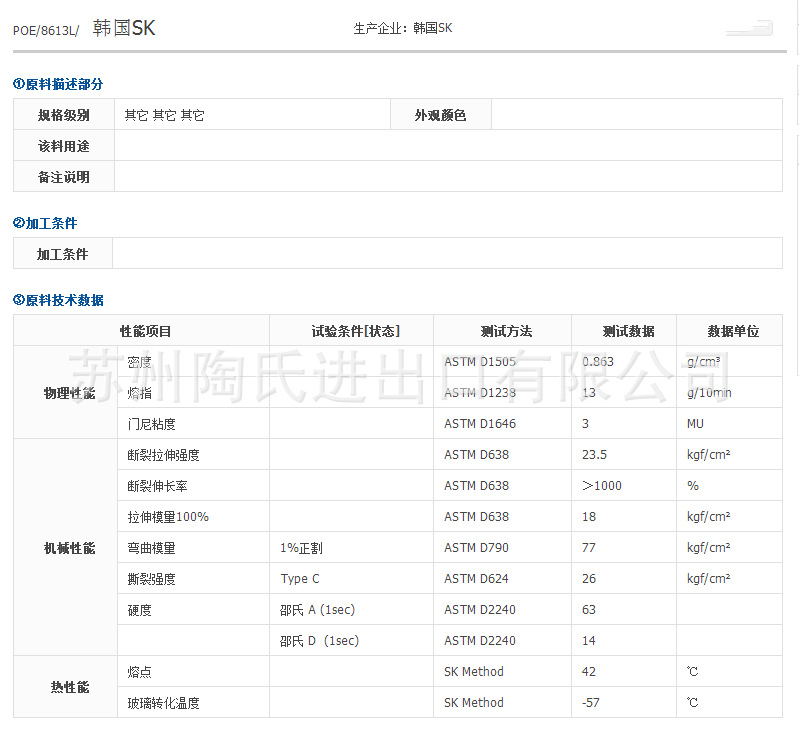Click the ③原料技术数据 section heading

(58, 300)
